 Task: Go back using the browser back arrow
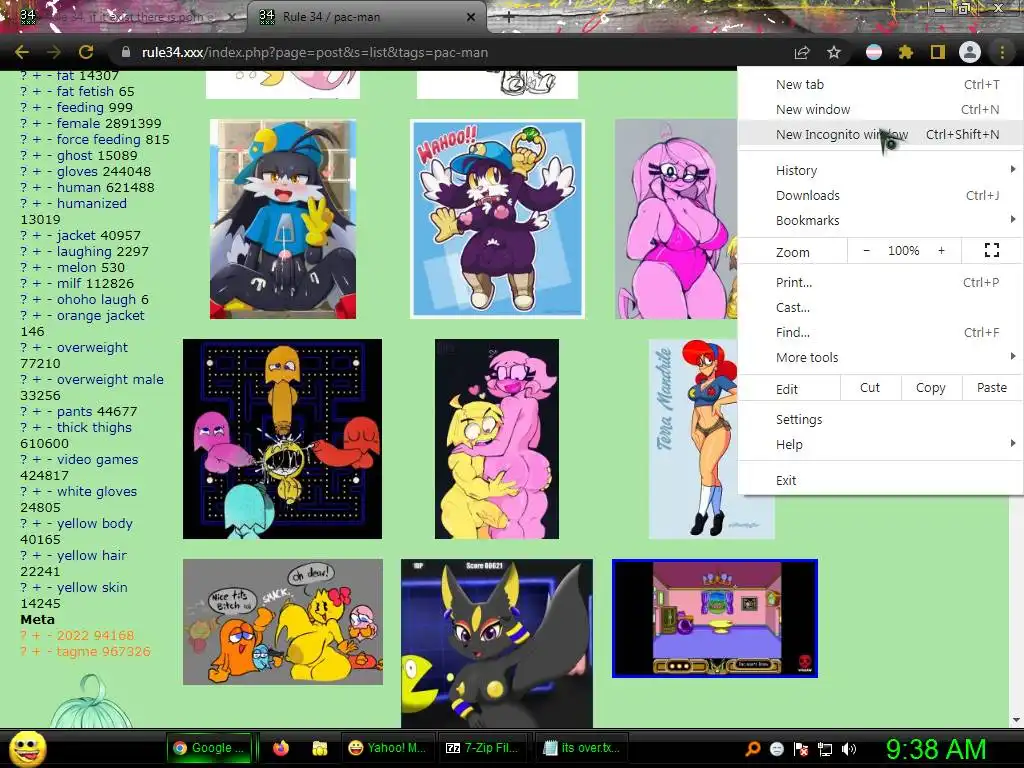click(22, 52)
